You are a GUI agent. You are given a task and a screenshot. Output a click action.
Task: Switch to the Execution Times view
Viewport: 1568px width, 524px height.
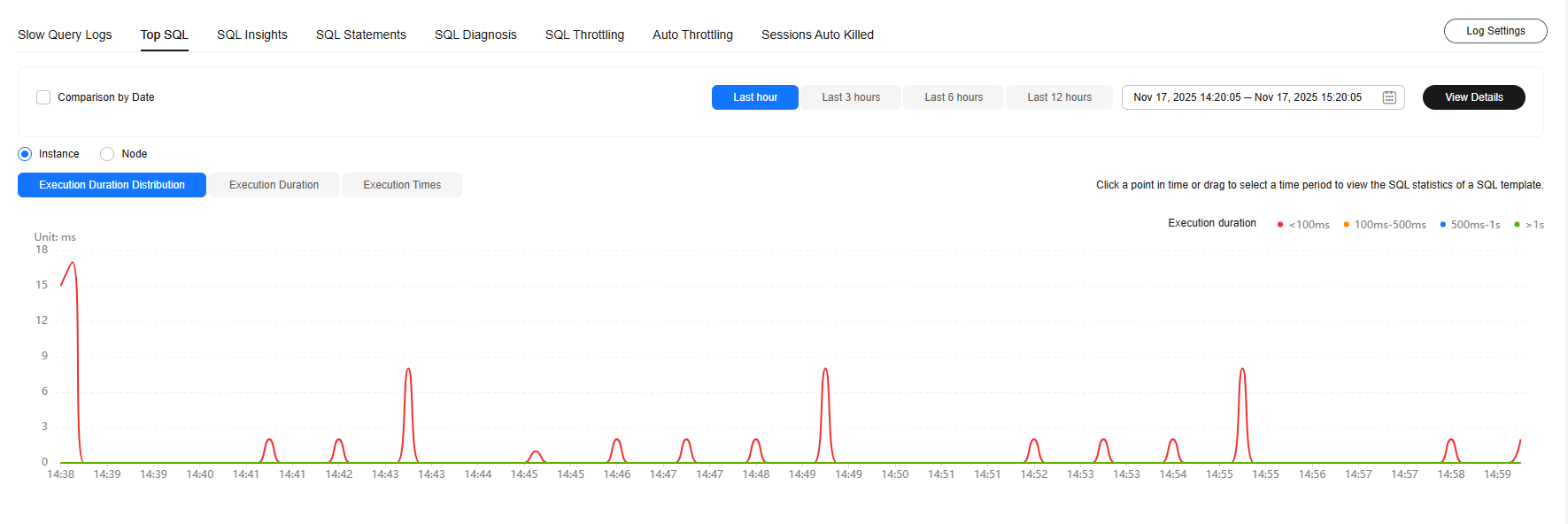[x=402, y=185]
